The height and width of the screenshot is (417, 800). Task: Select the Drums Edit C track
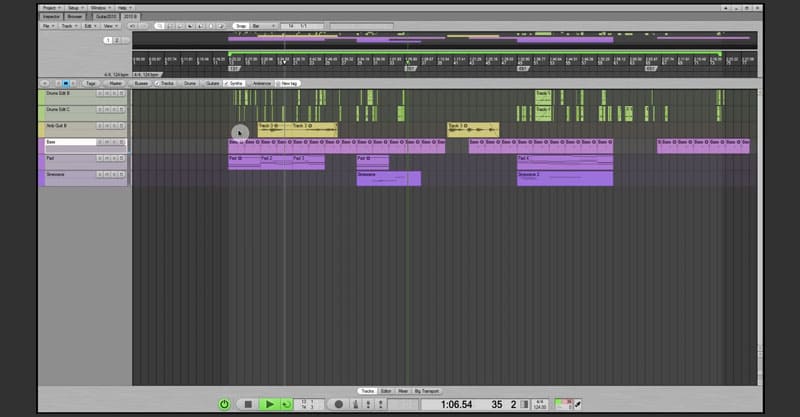[x=66, y=110]
